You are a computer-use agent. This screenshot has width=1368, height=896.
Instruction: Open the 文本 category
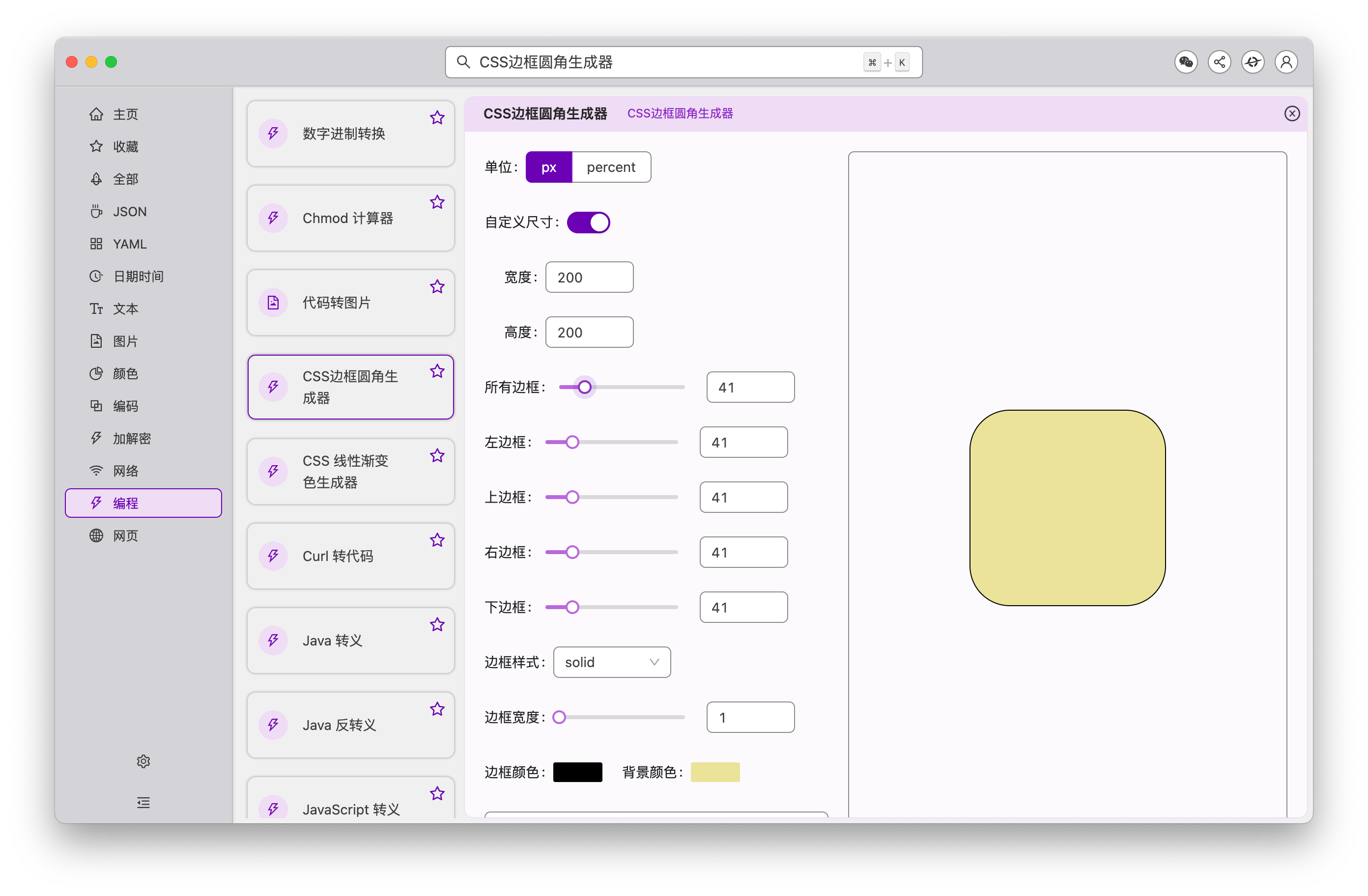click(x=143, y=309)
